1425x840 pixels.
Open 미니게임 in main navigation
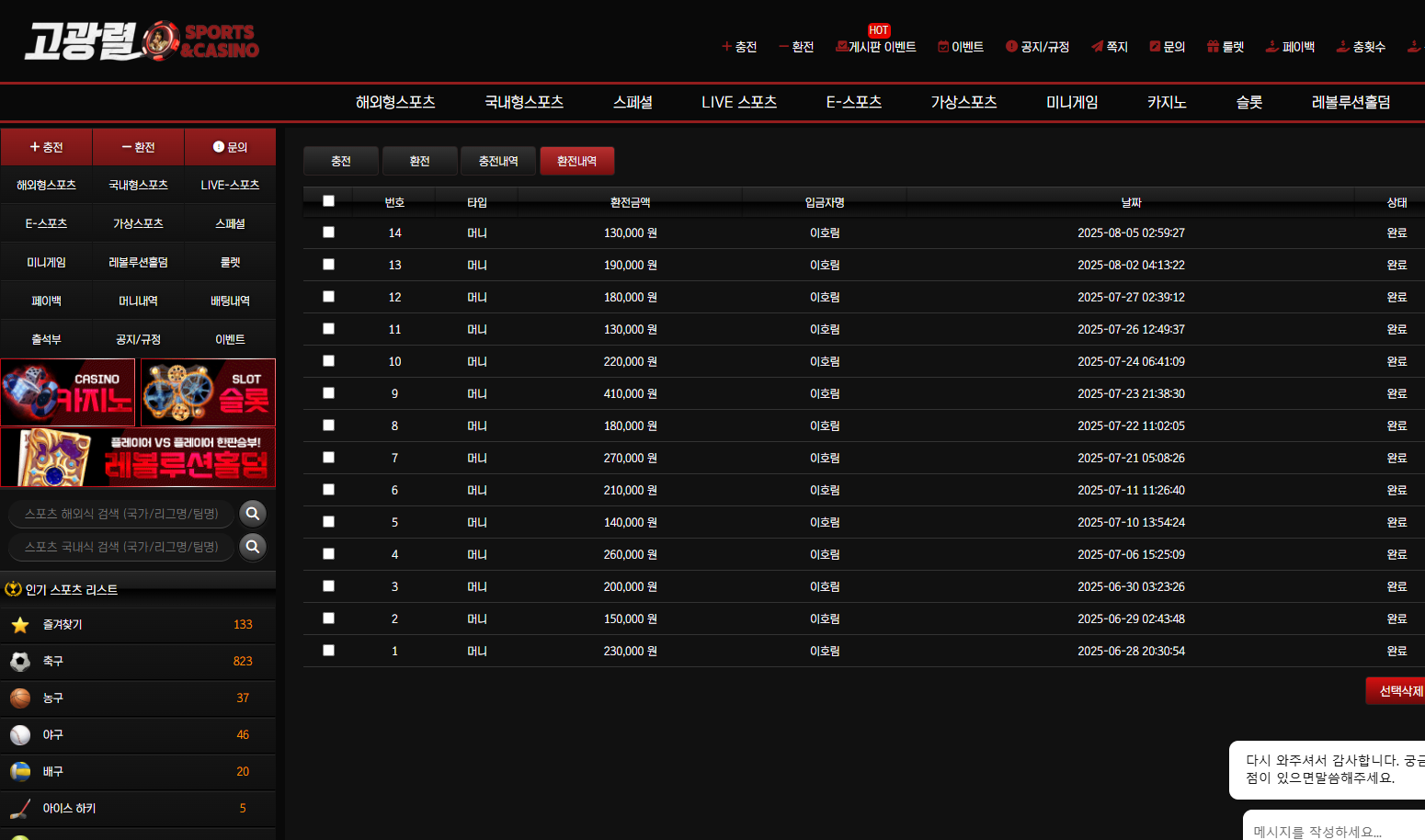[1072, 102]
